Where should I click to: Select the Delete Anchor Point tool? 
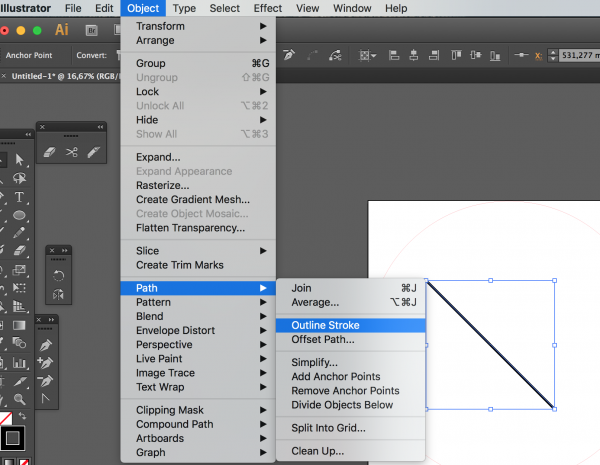[x=46, y=381]
